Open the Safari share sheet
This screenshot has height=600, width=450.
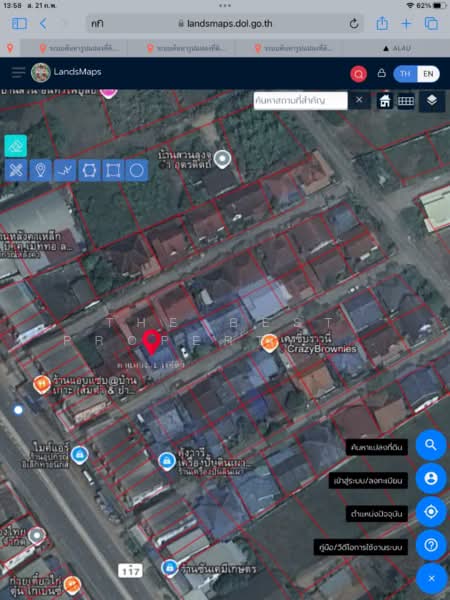[382, 24]
